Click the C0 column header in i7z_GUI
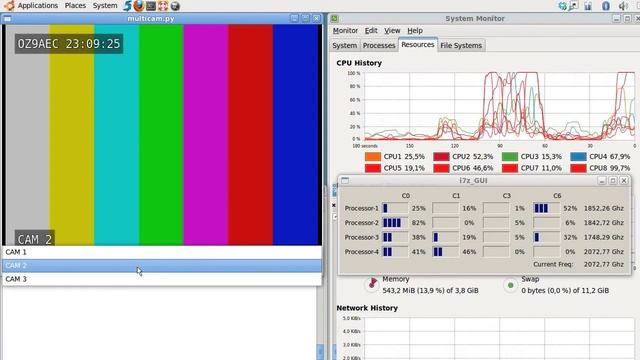 (406, 196)
